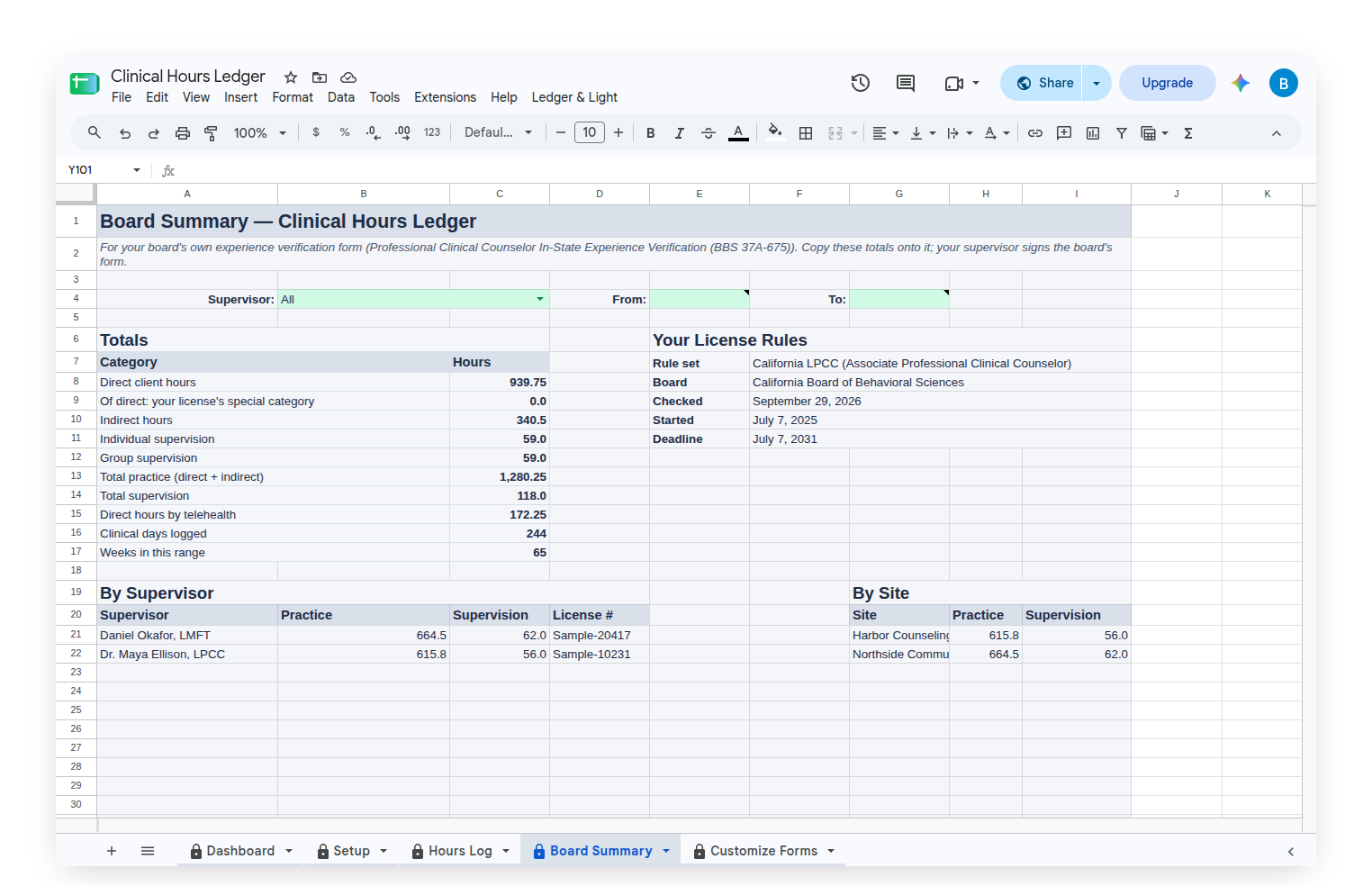
Task: Open the all sheets list button
Action: click(148, 851)
